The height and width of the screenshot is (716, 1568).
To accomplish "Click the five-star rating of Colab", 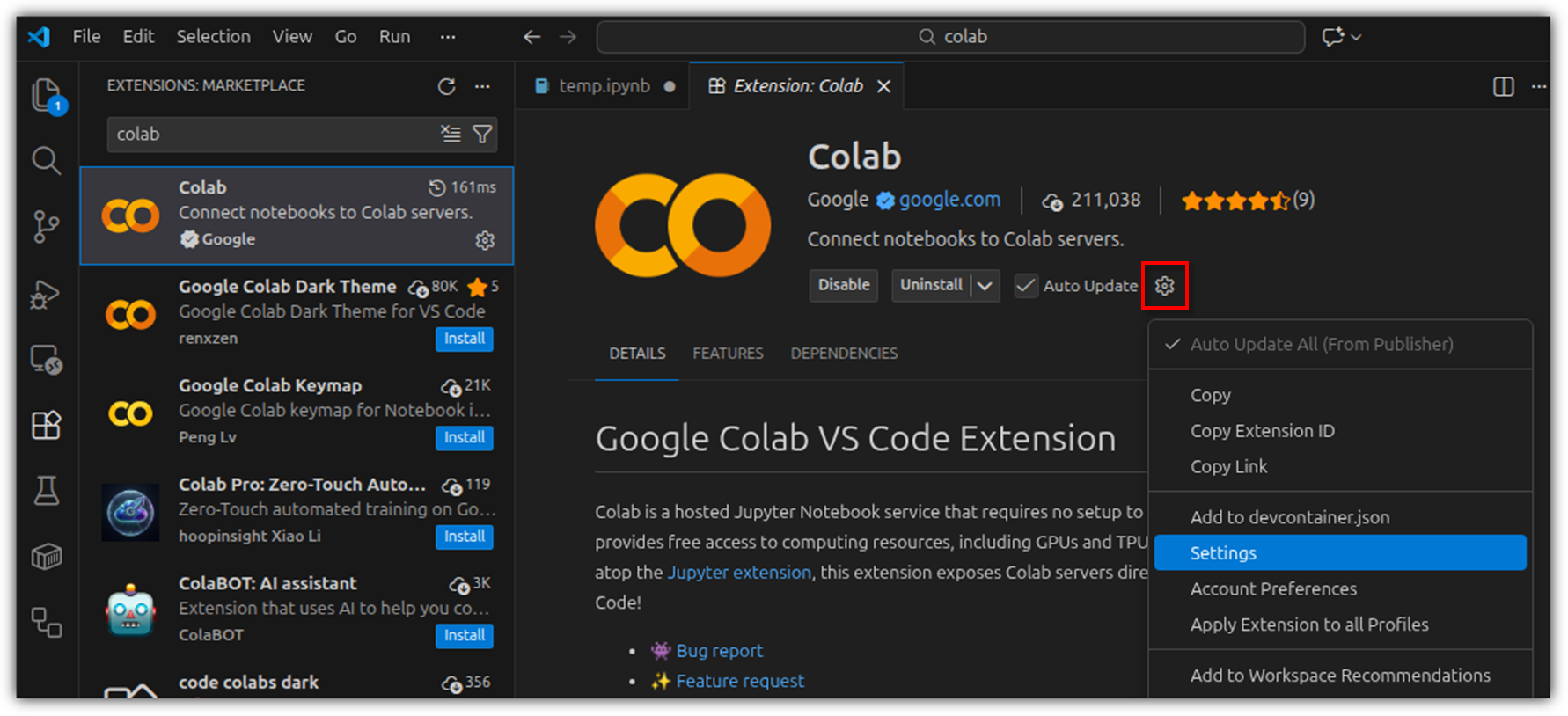I will (1236, 201).
